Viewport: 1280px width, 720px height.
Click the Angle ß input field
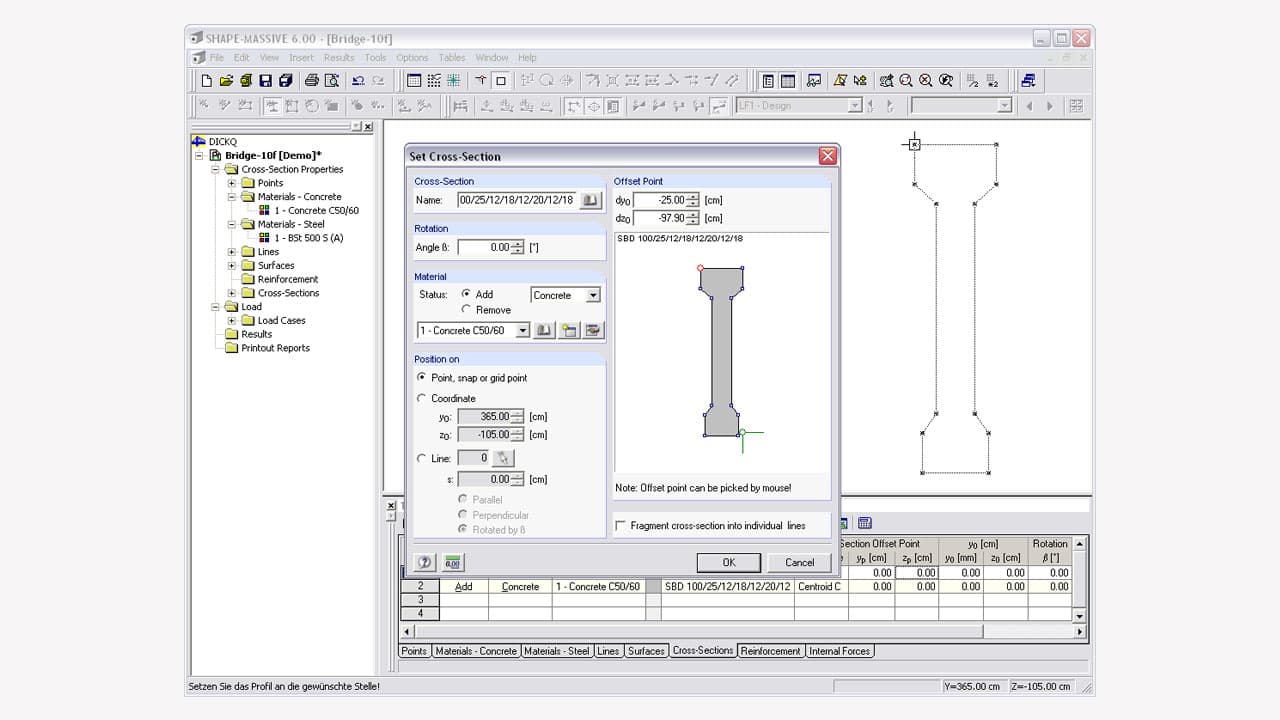coord(486,247)
